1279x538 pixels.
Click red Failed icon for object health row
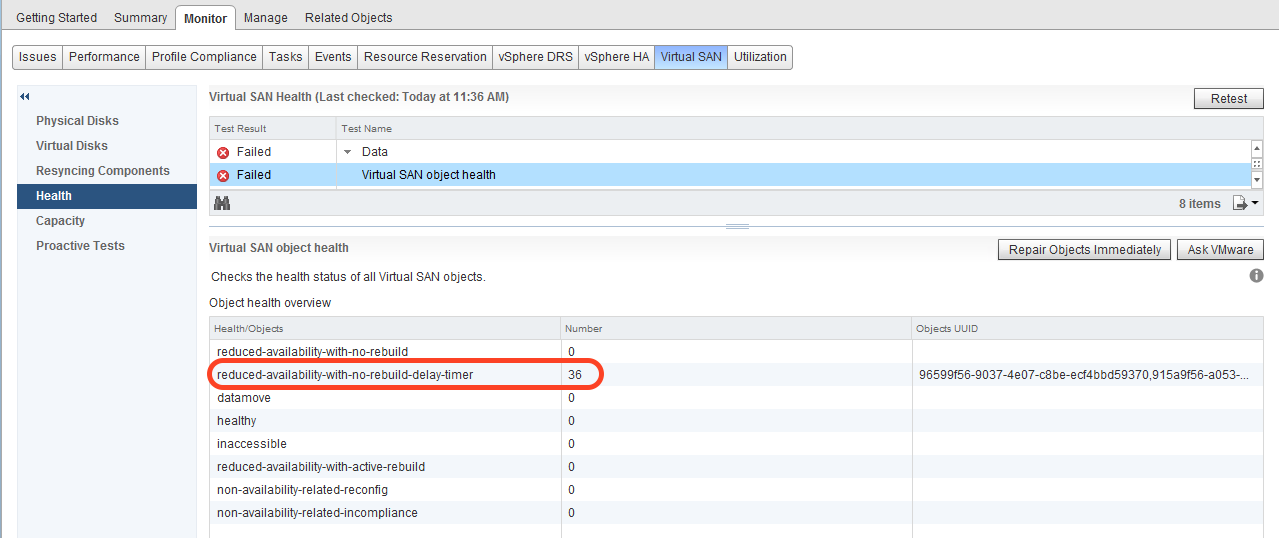point(223,175)
